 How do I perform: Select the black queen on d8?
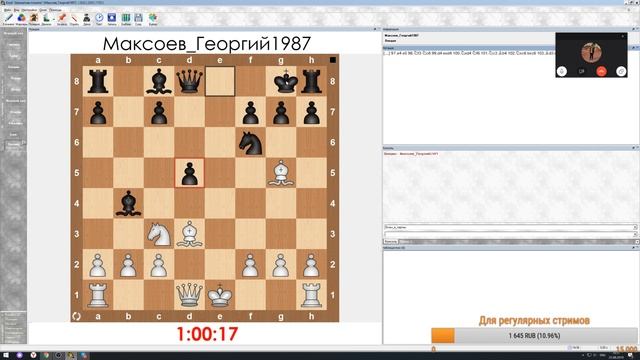click(x=189, y=81)
